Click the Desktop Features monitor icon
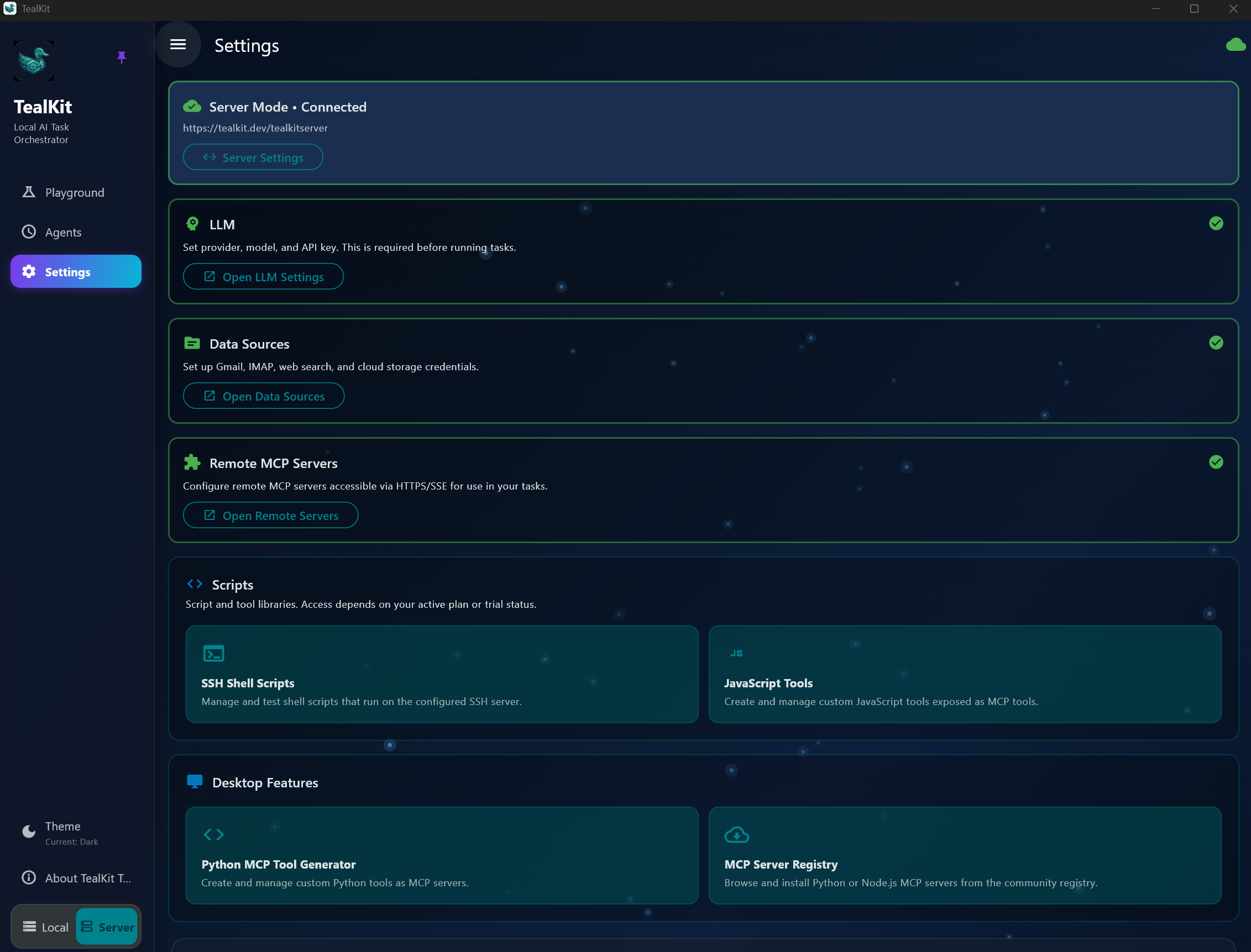Image resolution: width=1251 pixels, height=952 pixels. click(195, 782)
